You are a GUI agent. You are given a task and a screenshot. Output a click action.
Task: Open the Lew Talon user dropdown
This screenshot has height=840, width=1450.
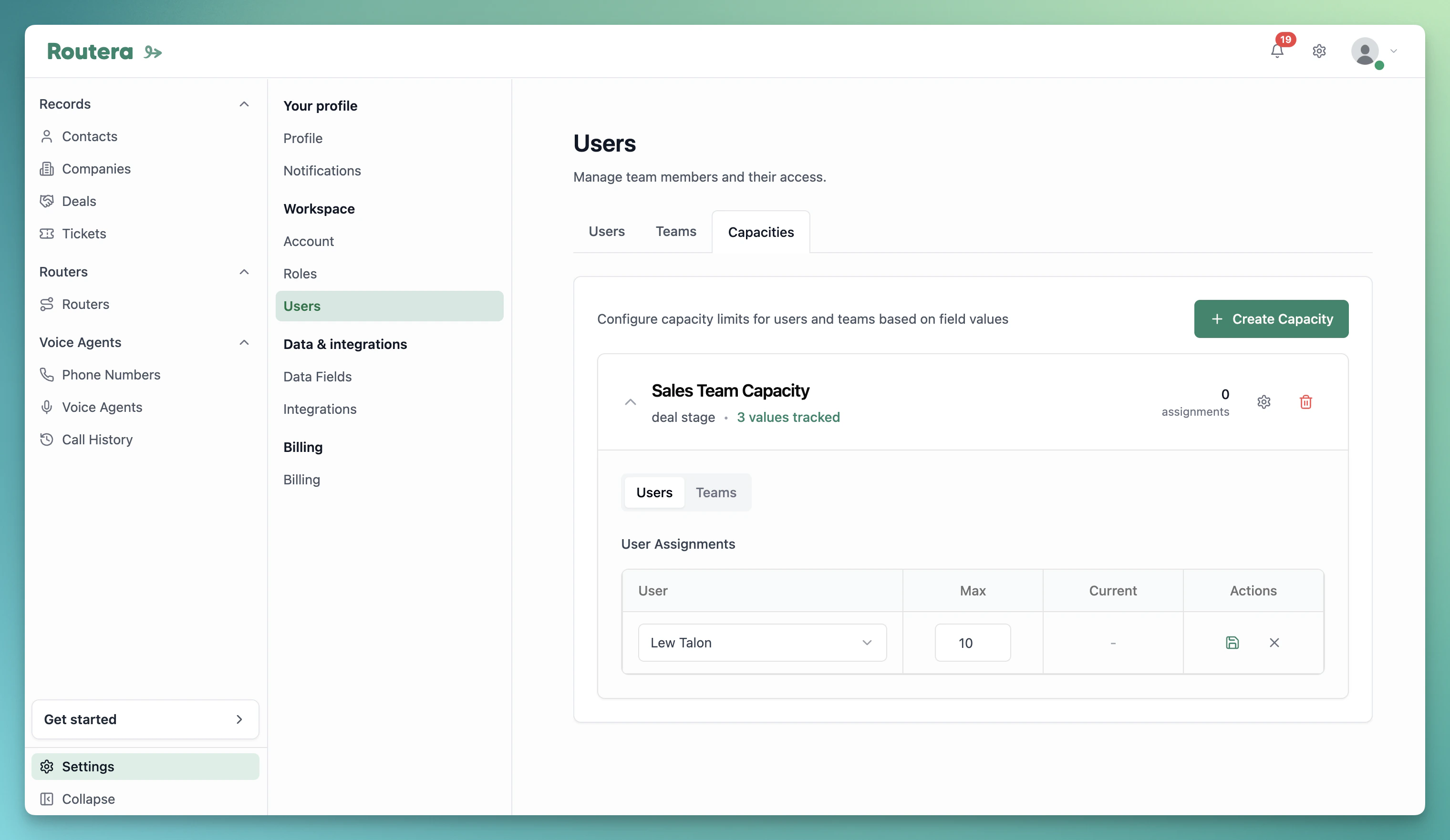click(762, 642)
